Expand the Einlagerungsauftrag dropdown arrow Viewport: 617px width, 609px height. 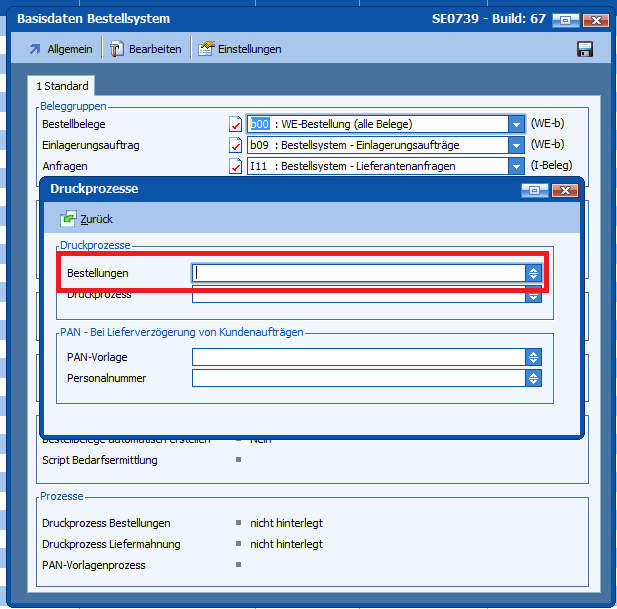coord(516,146)
